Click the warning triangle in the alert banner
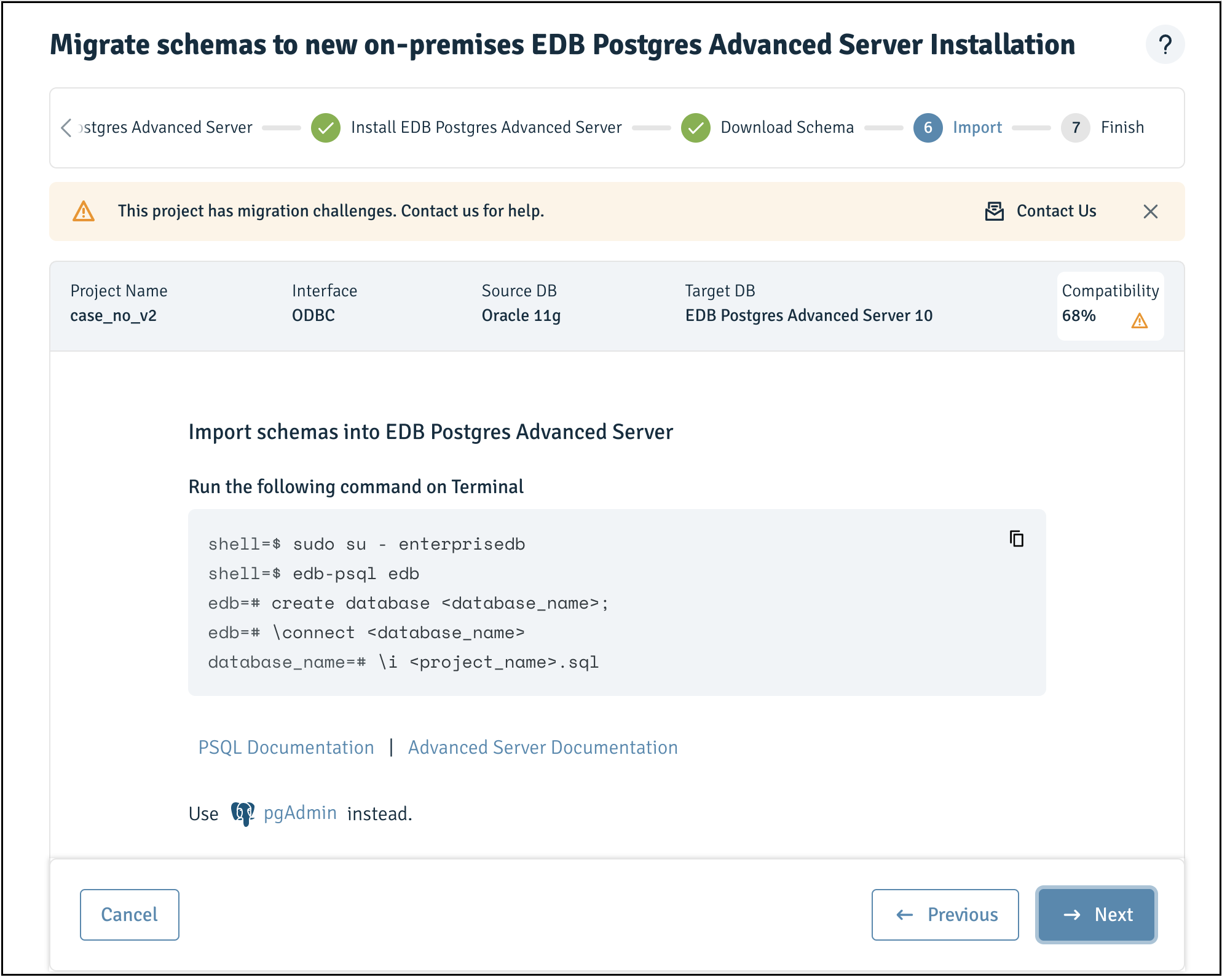This screenshot has width=1222, height=980. coord(84,211)
